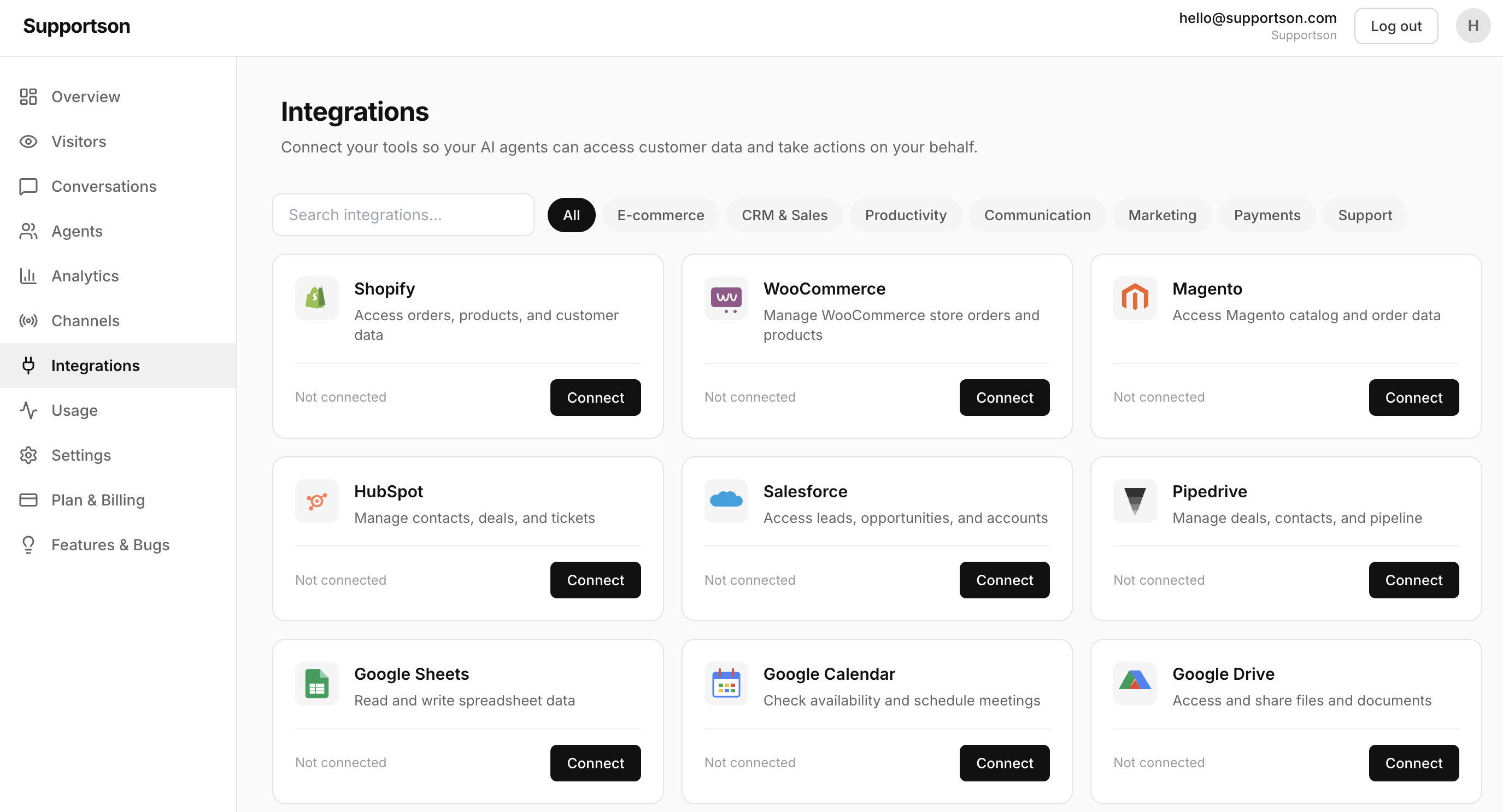Click the Google Calendar logo
Screen dimensions: 1503x812
tap(726, 684)
